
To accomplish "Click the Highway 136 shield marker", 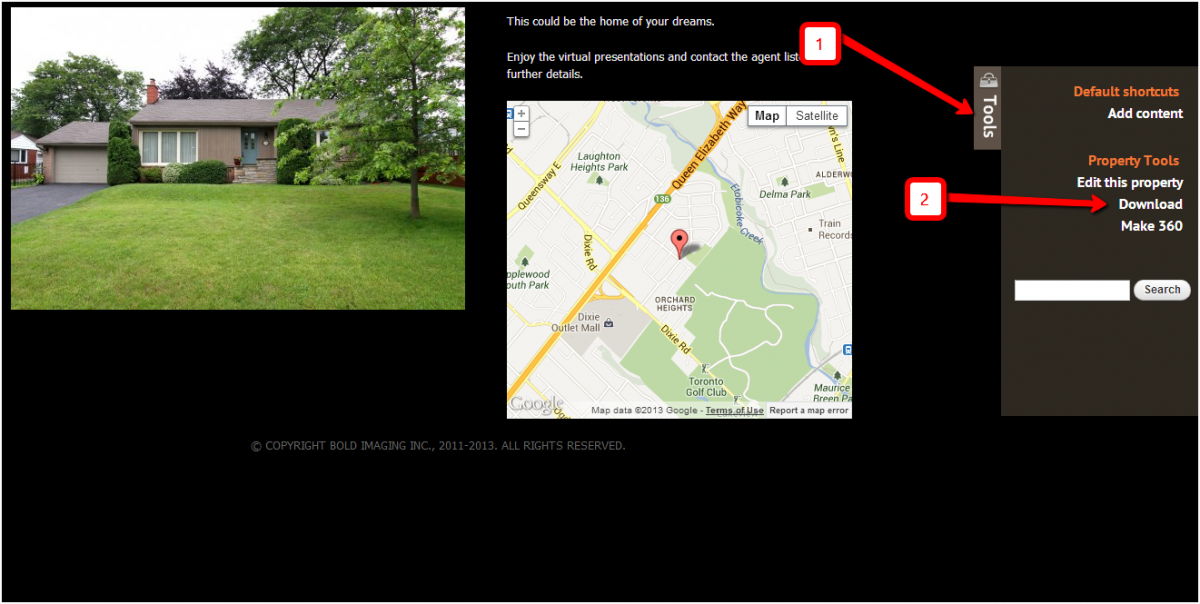I will [x=661, y=198].
